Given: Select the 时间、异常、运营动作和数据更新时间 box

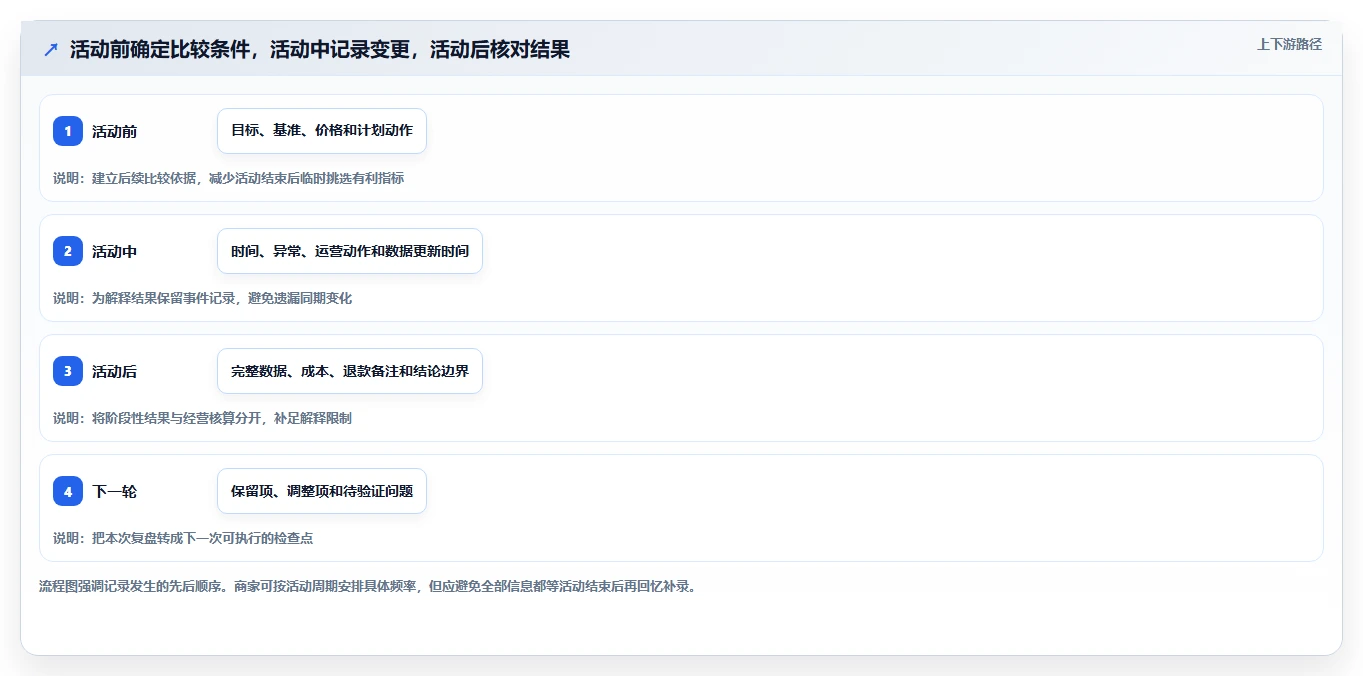Looking at the screenshot, I should [350, 251].
